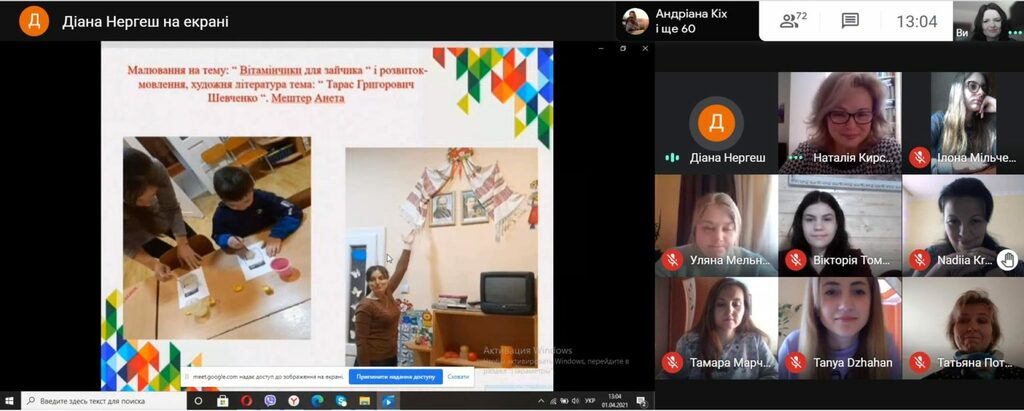
Task: Click the muted microphone icon on Tanya Dzhahan tile
Action: (x=795, y=362)
